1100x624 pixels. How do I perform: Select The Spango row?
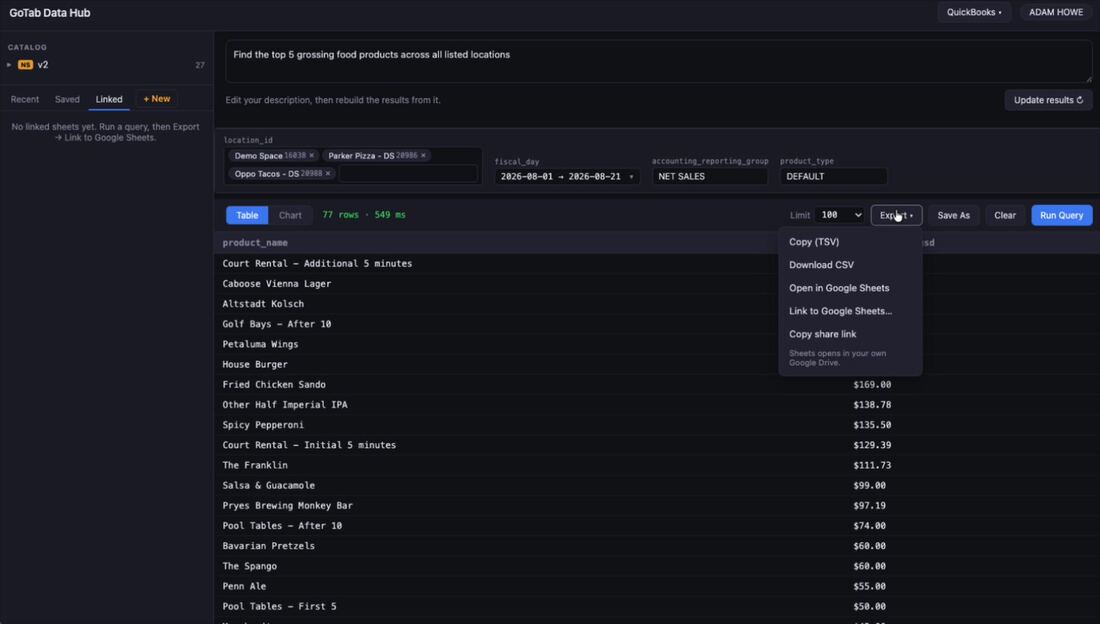click(x=657, y=566)
